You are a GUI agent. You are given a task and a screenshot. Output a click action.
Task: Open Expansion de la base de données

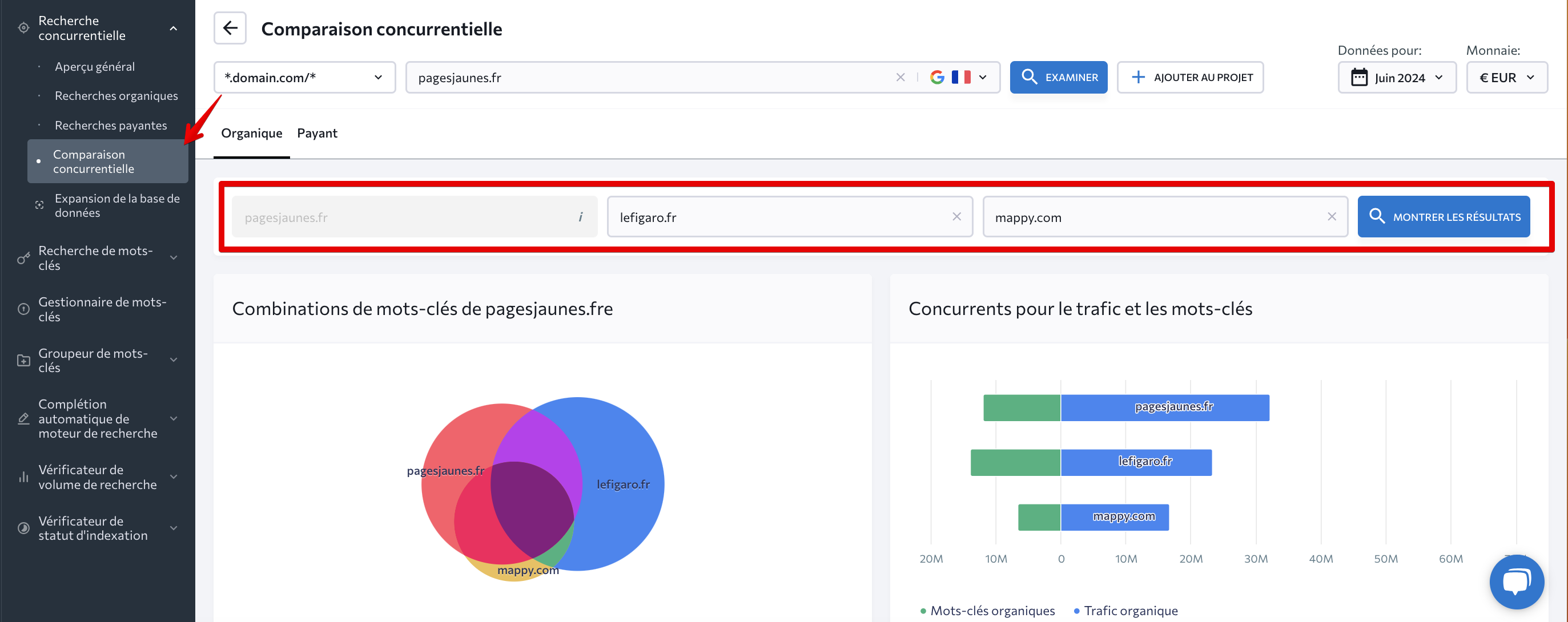[117, 205]
